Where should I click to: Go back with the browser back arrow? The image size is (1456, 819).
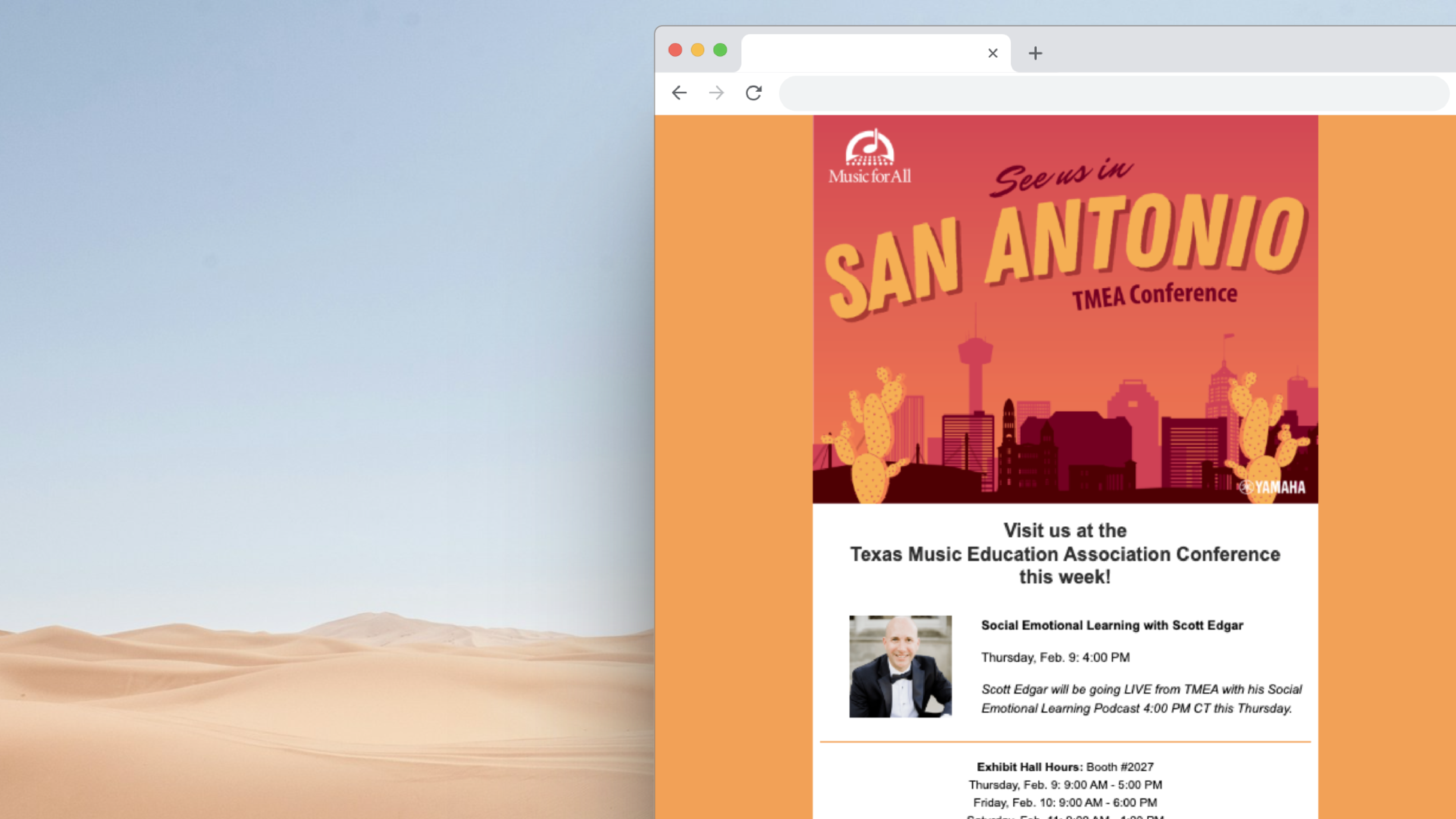coord(679,93)
